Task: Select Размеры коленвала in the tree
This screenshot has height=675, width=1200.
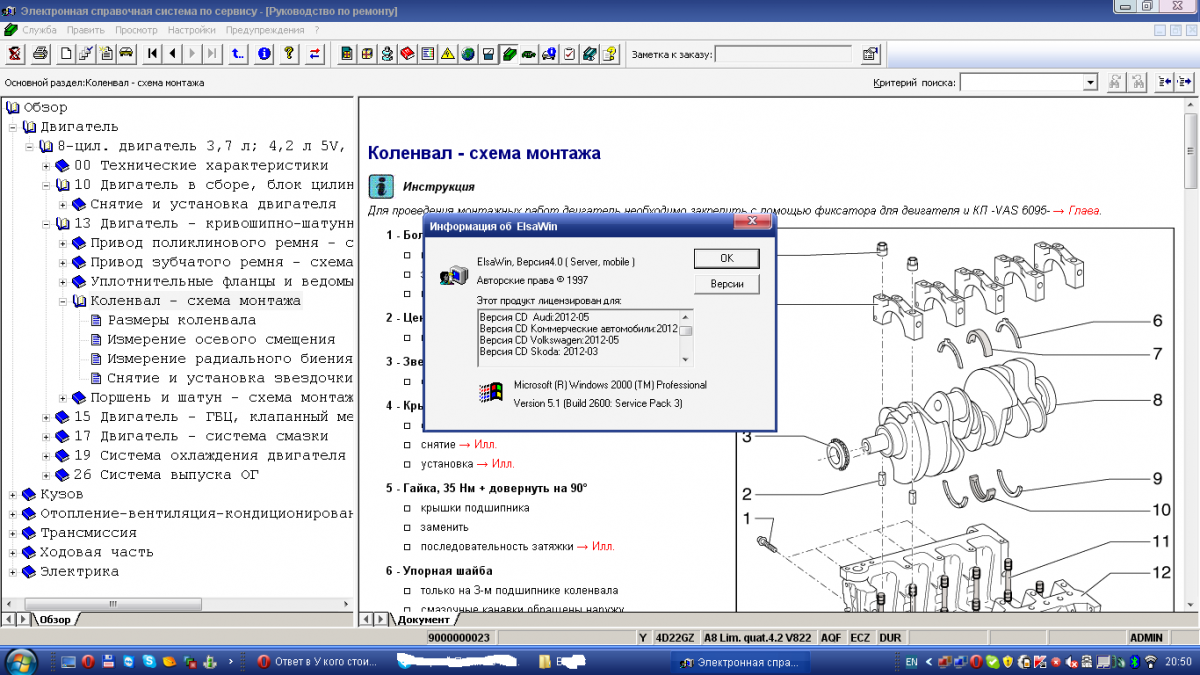Action: pos(181,320)
